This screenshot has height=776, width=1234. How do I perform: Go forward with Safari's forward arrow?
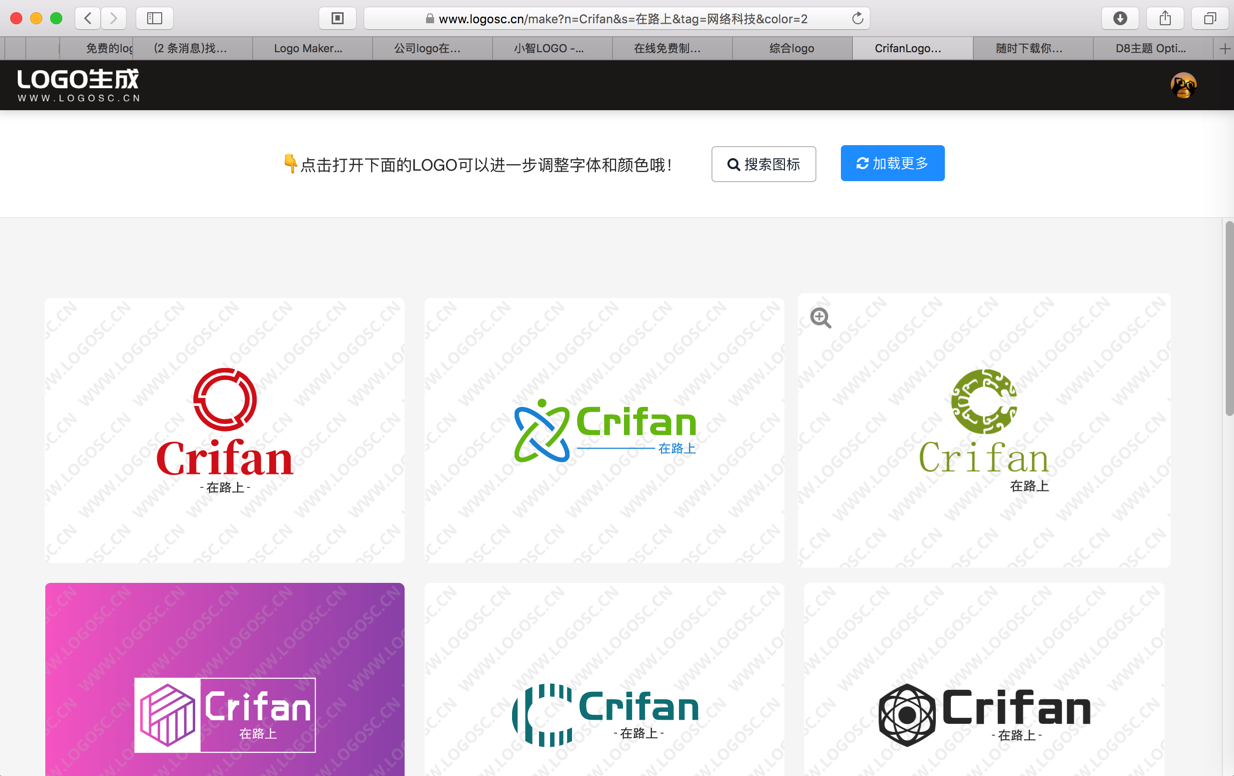pos(114,18)
